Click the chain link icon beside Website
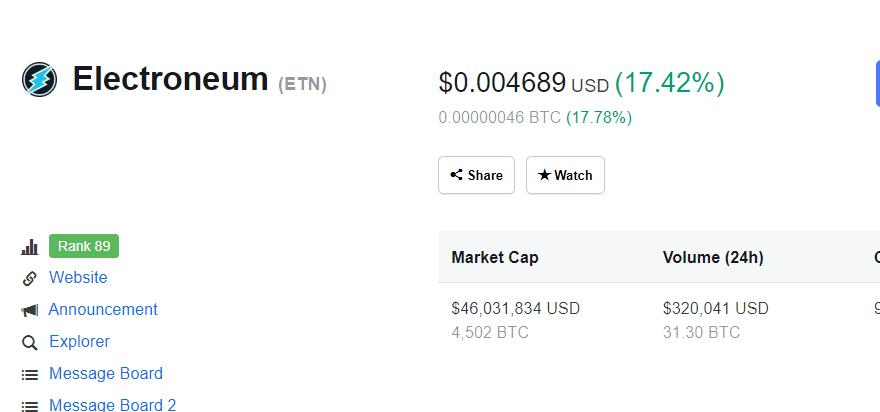This screenshot has height=412, width=880. click(30, 278)
